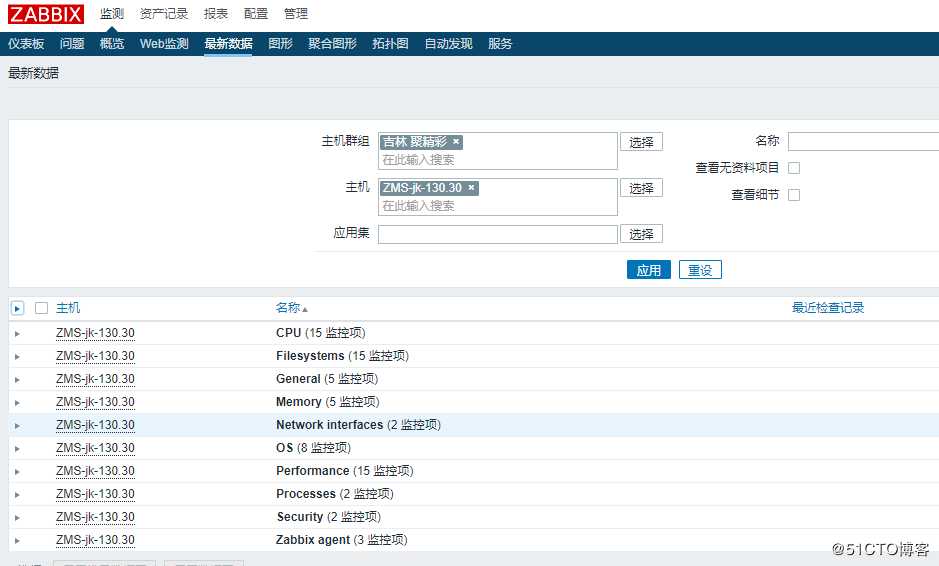This screenshot has height=566, width=939.
Task: Expand the Memory application row
Action: coord(17,402)
